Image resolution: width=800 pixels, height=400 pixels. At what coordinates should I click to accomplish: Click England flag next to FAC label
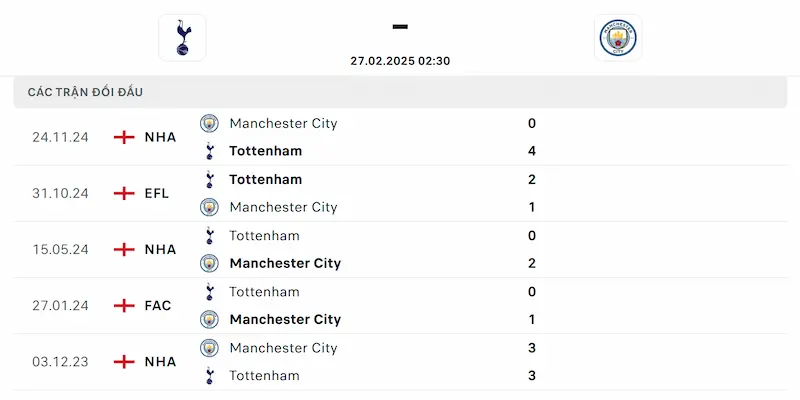point(124,306)
